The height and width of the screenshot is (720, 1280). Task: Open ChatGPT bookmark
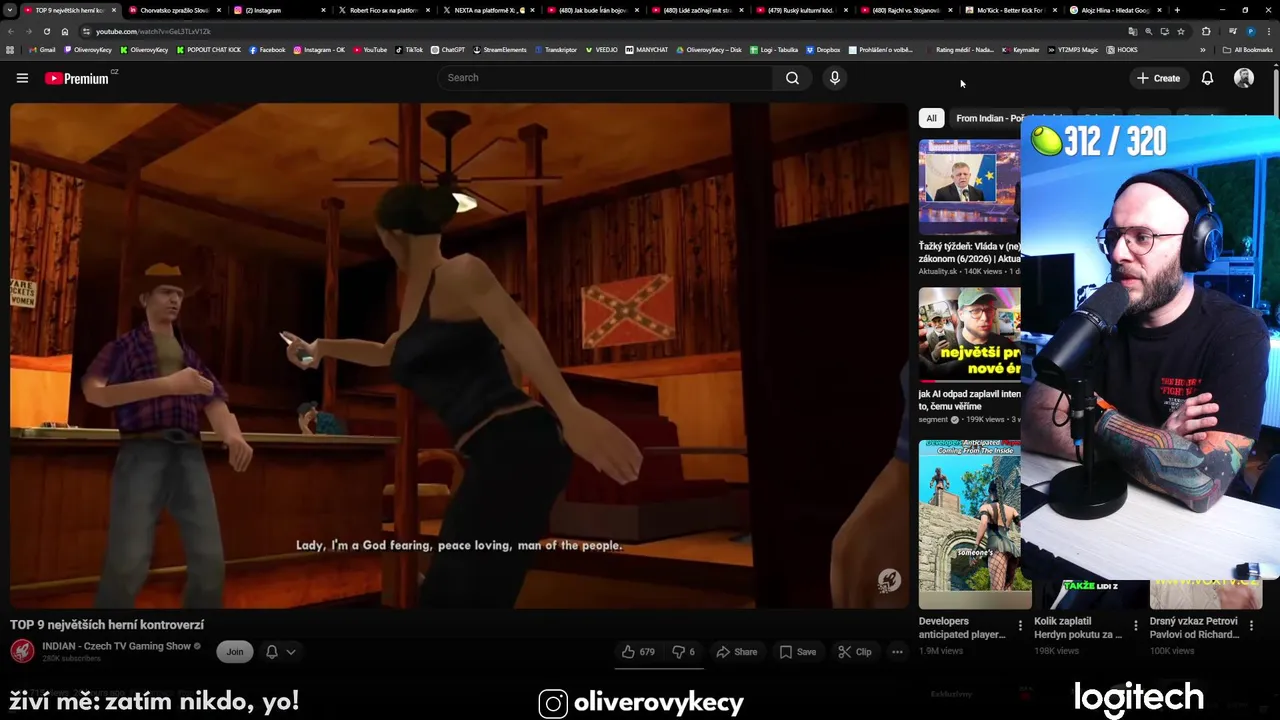tap(448, 49)
